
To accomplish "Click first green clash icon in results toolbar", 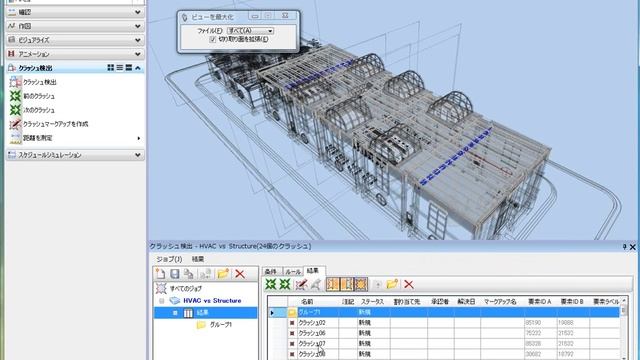I will pos(271,284).
